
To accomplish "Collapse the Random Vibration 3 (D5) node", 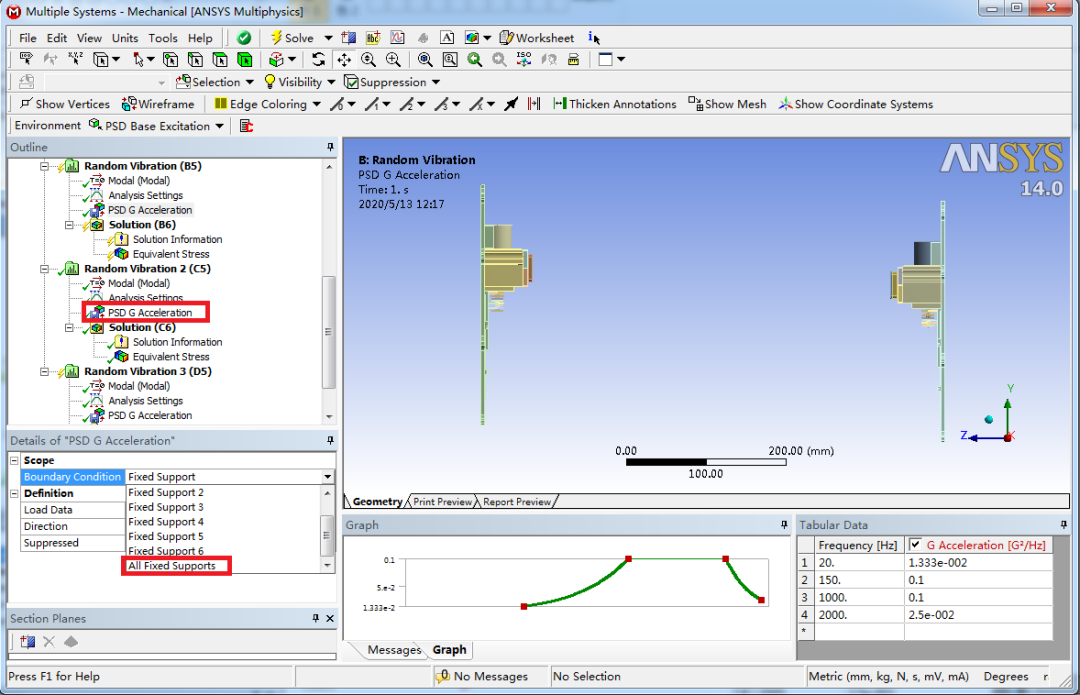I will point(44,371).
